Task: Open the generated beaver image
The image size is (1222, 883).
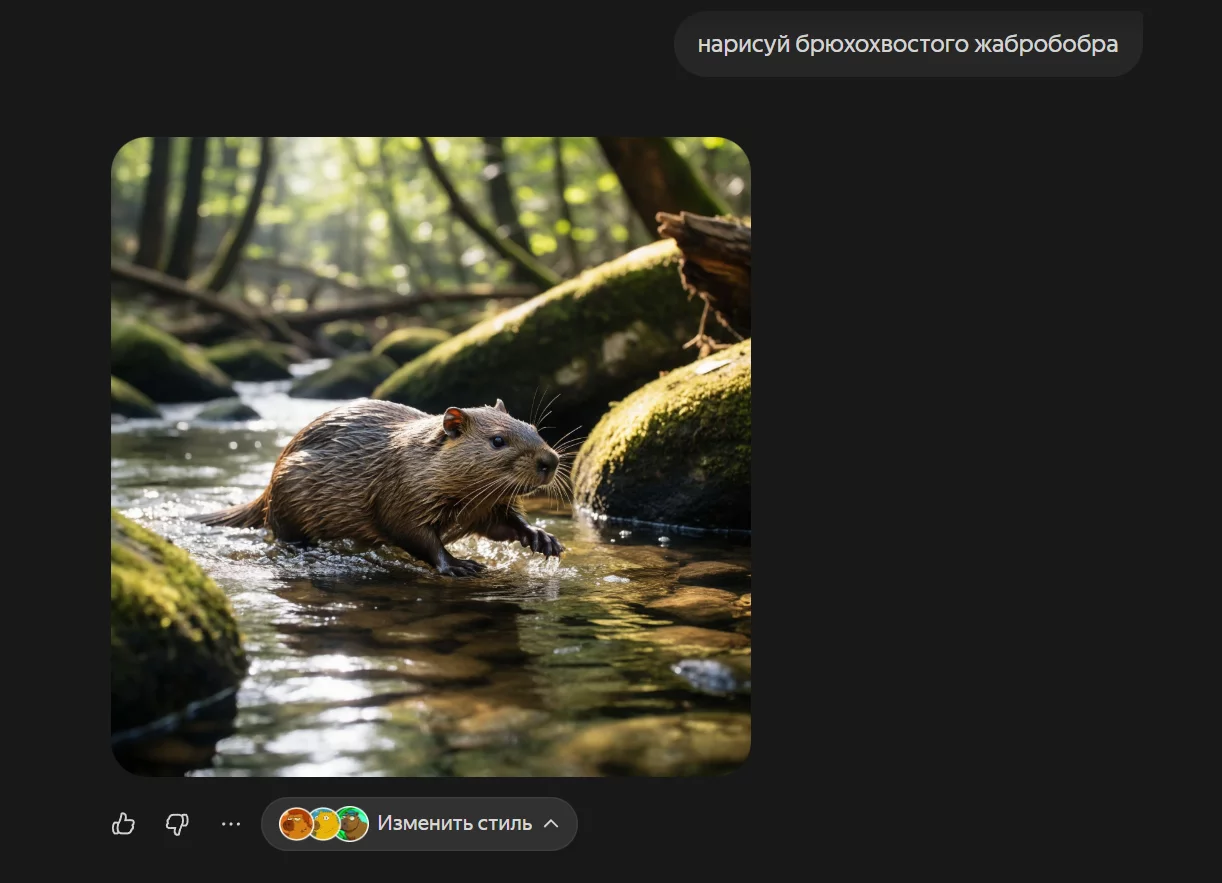Action: point(430,456)
